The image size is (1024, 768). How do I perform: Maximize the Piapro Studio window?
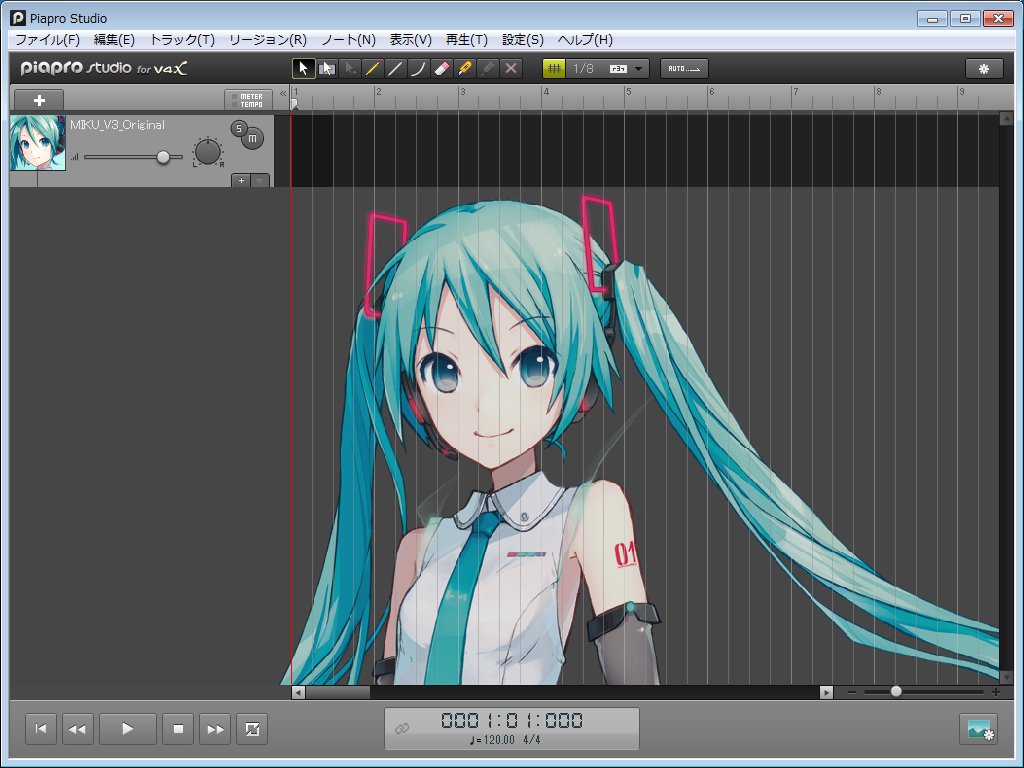point(965,18)
